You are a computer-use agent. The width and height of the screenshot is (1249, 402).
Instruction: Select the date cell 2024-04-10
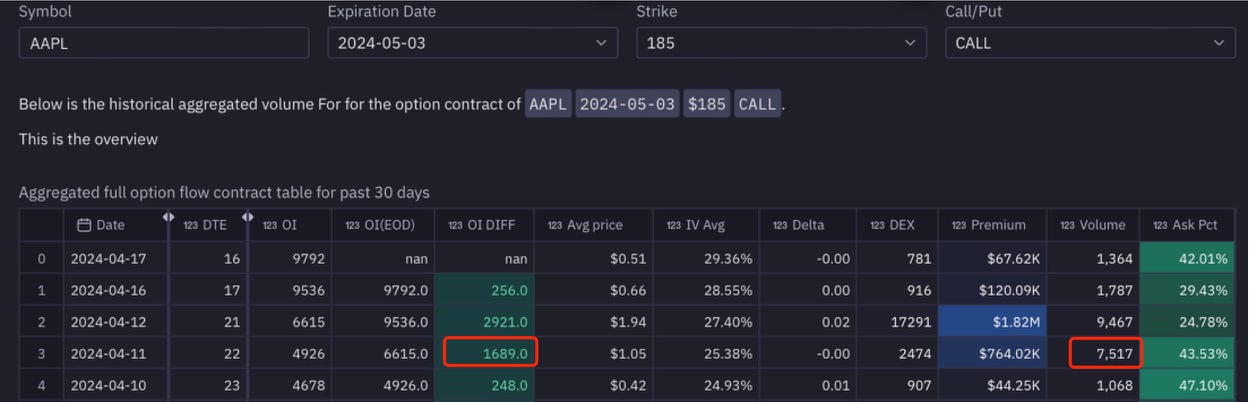[116, 385]
